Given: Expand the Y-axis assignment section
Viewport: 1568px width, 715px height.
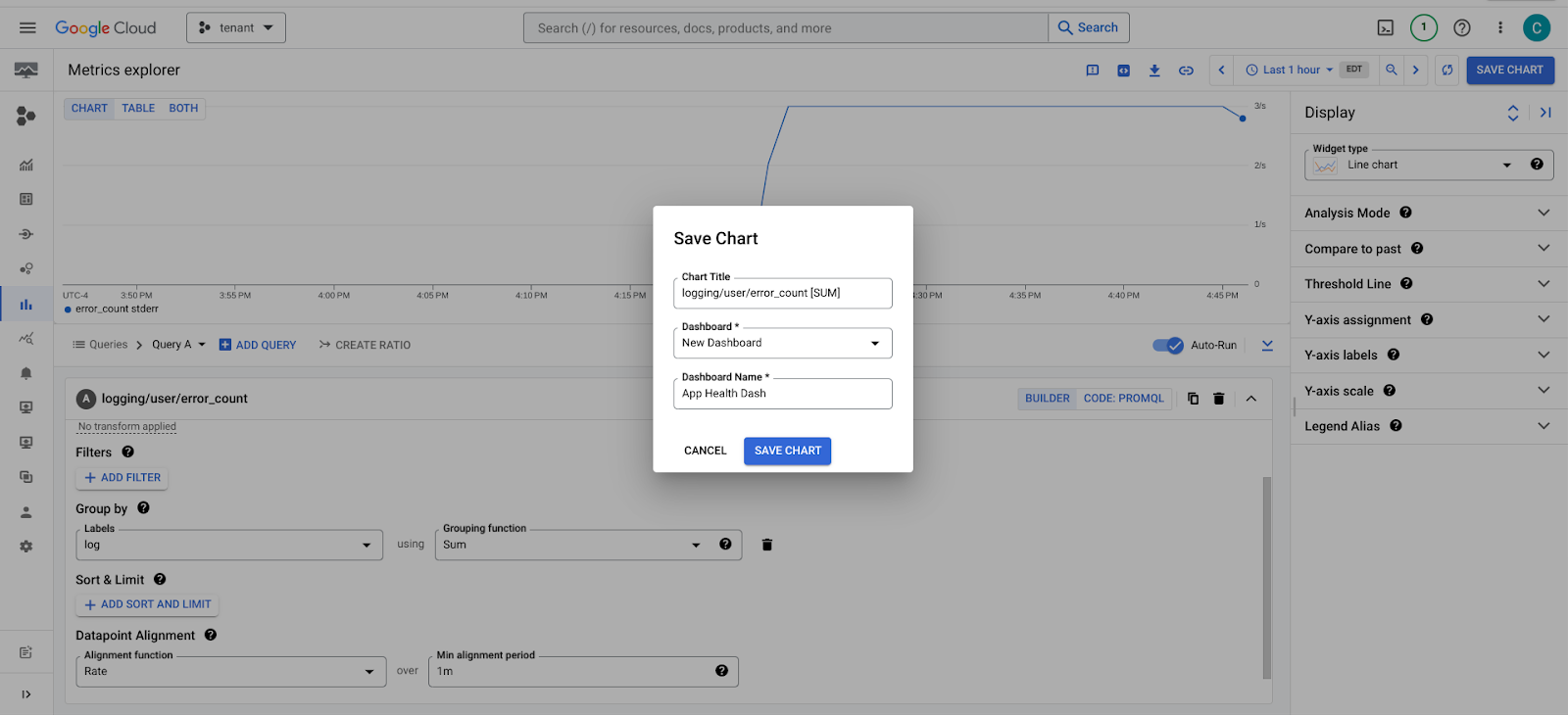Looking at the screenshot, I should pos(1429,319).
